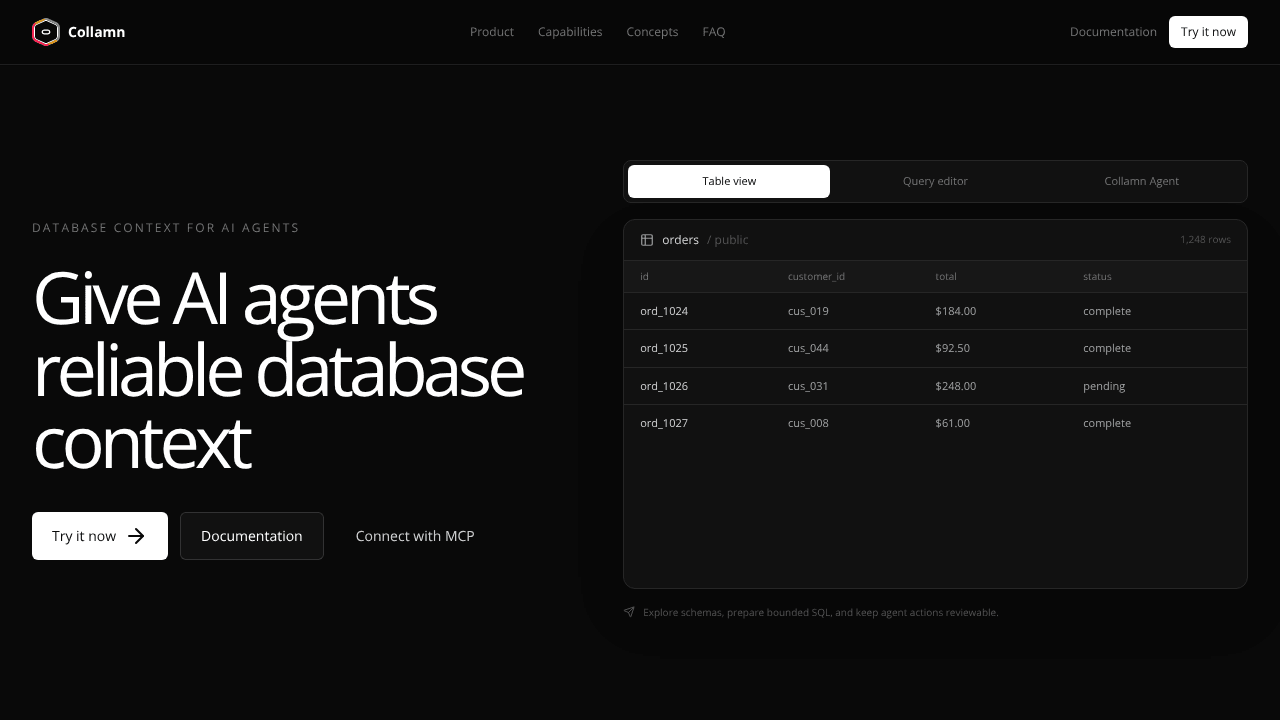Screen dimensions: 1280x720
Task: Open the Capabilities nav item
Action: tap(570, 32)
